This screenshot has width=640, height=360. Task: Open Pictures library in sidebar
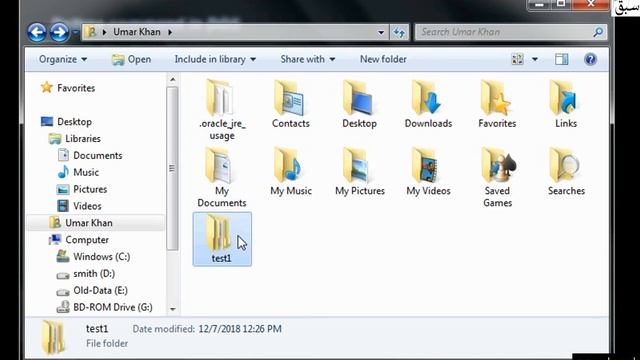(90, 190)
